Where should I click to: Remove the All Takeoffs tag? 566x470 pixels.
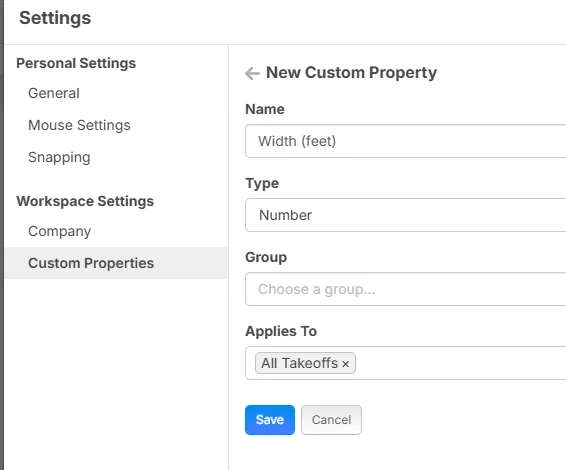345,364
